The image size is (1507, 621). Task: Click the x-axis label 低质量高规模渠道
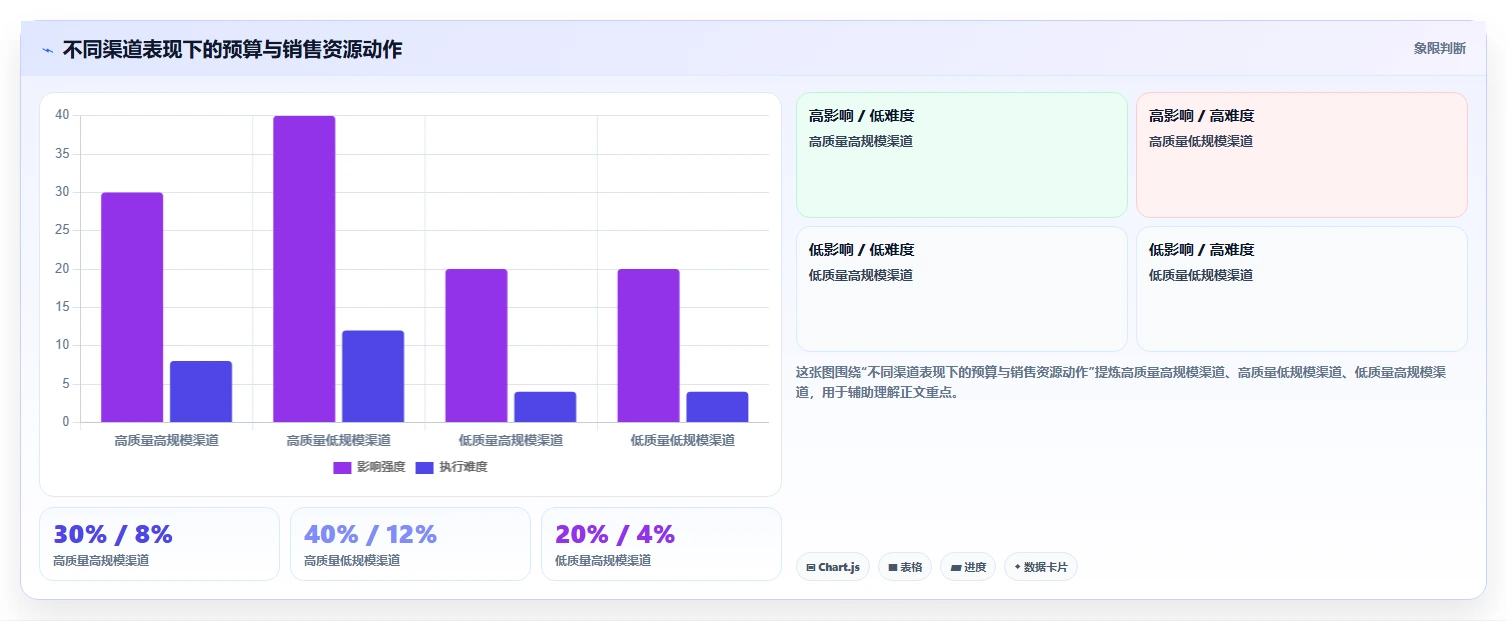click(x=510, y=440)
